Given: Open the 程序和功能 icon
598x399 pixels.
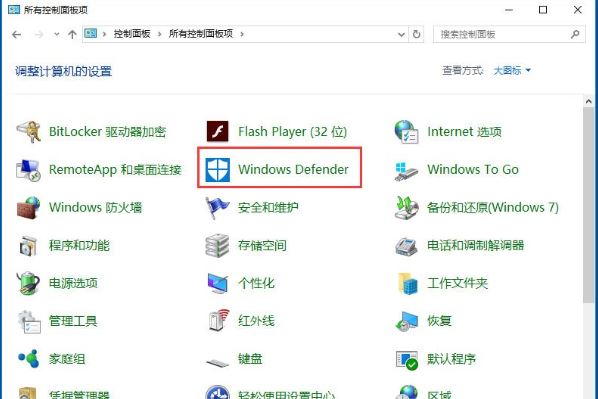Looking at the screenshot, I should point(28,246).
